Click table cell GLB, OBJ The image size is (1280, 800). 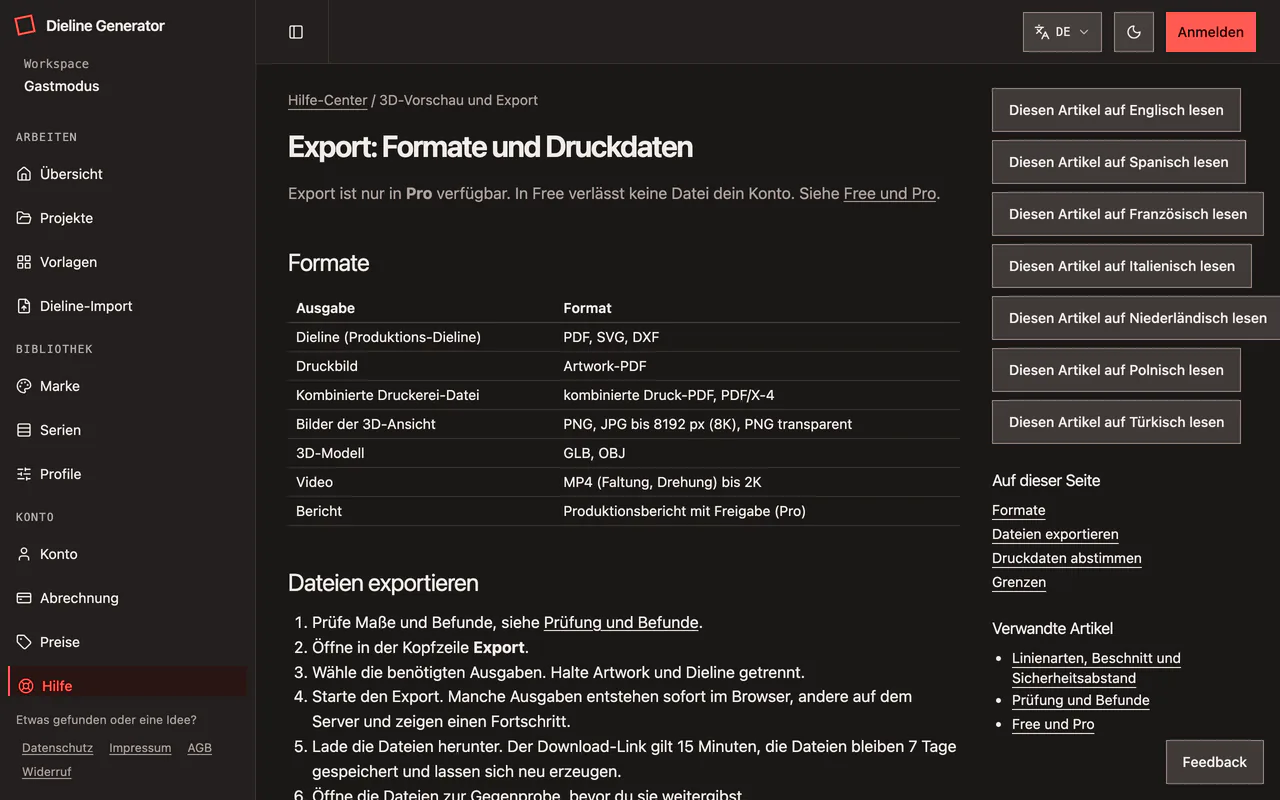[x=594, y=453]
